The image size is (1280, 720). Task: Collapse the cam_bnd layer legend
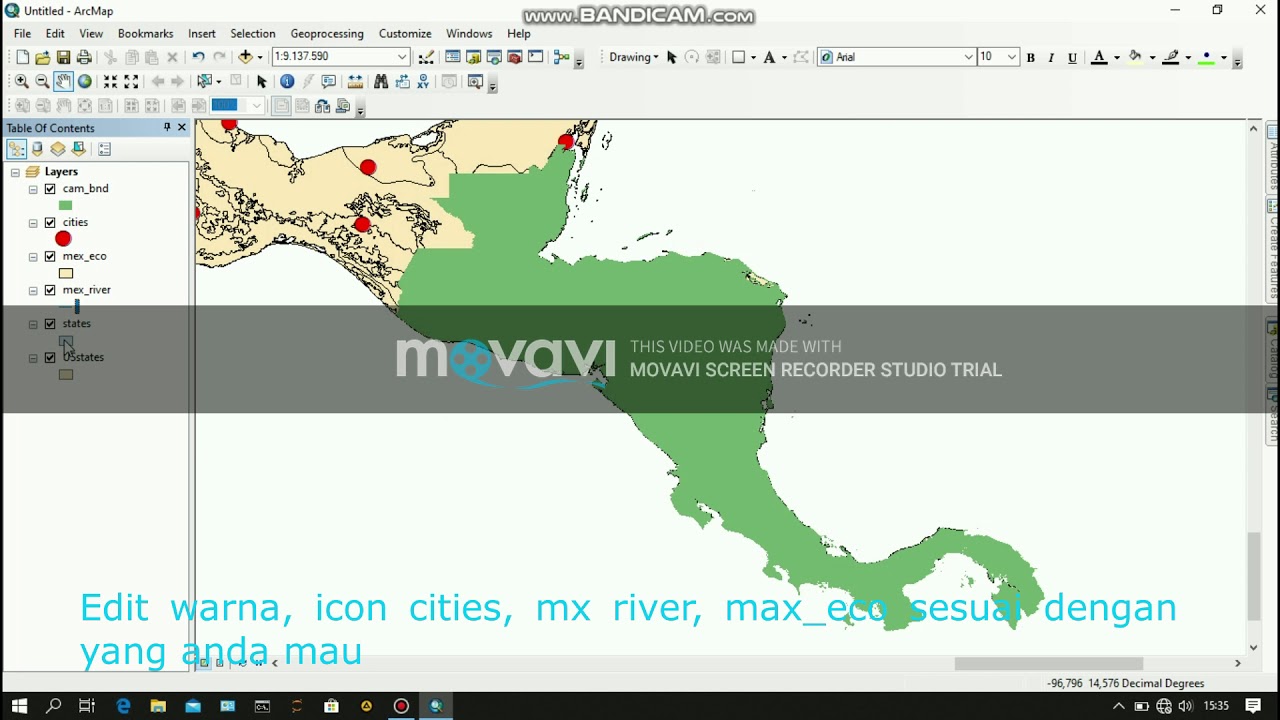click(x=33, y=189)
